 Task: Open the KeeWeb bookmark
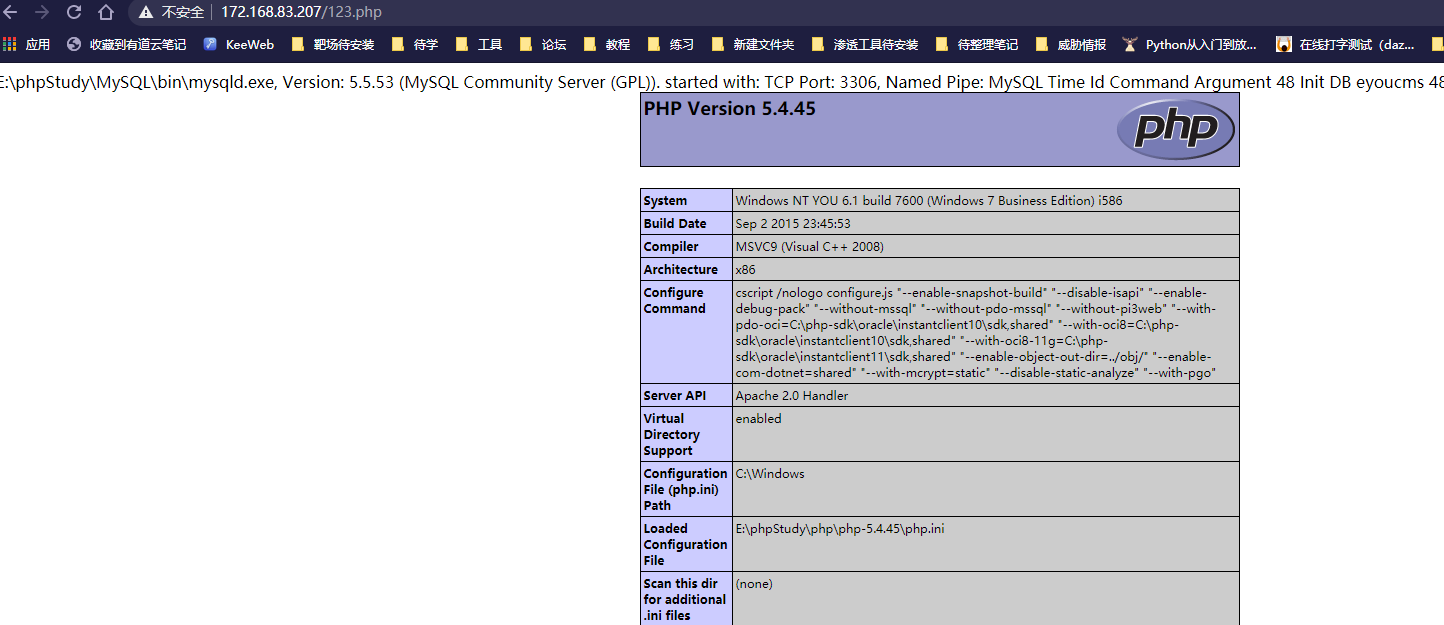238,44
